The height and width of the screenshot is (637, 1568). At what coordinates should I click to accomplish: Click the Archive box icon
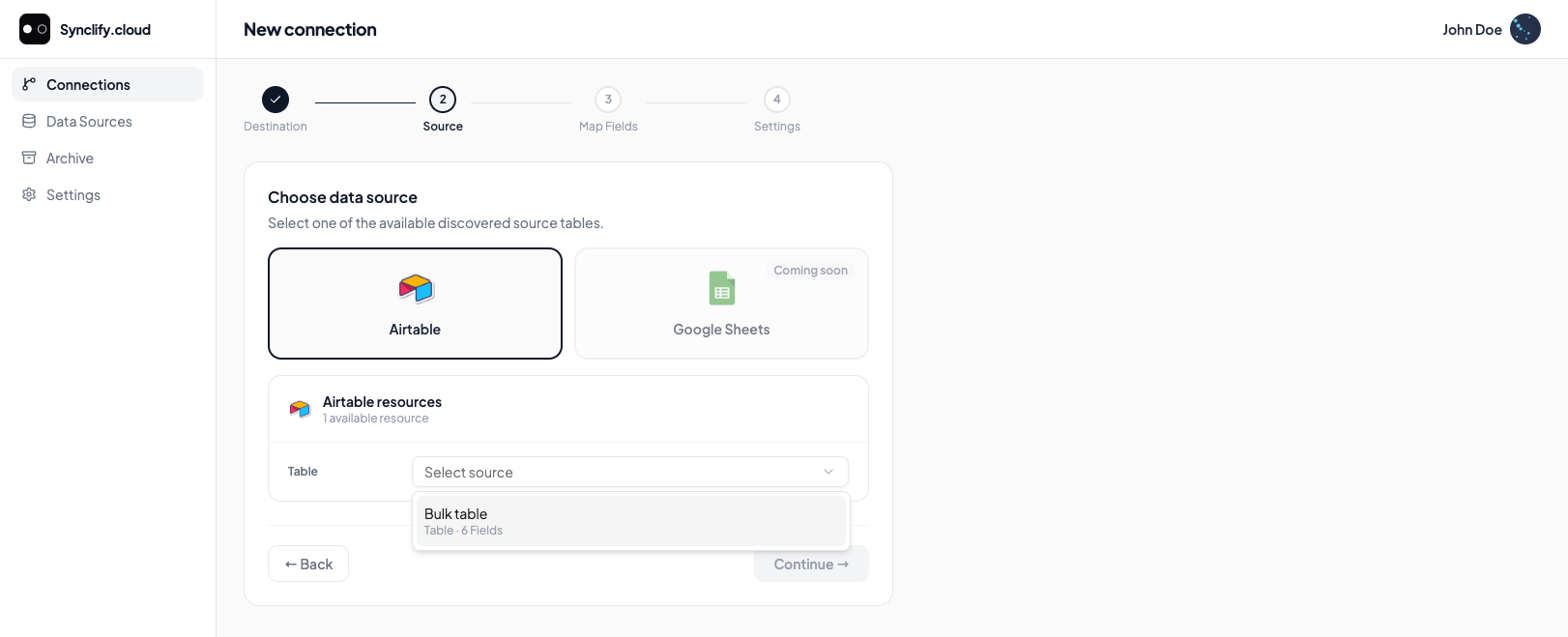point(29,158)
